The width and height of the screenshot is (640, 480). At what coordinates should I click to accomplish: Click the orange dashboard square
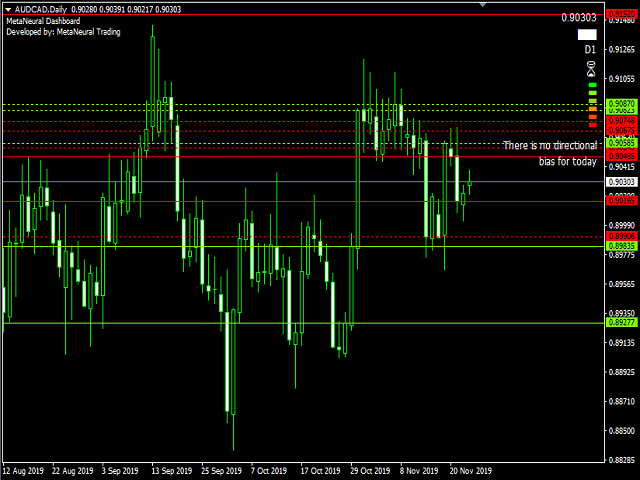coord(593,109)
